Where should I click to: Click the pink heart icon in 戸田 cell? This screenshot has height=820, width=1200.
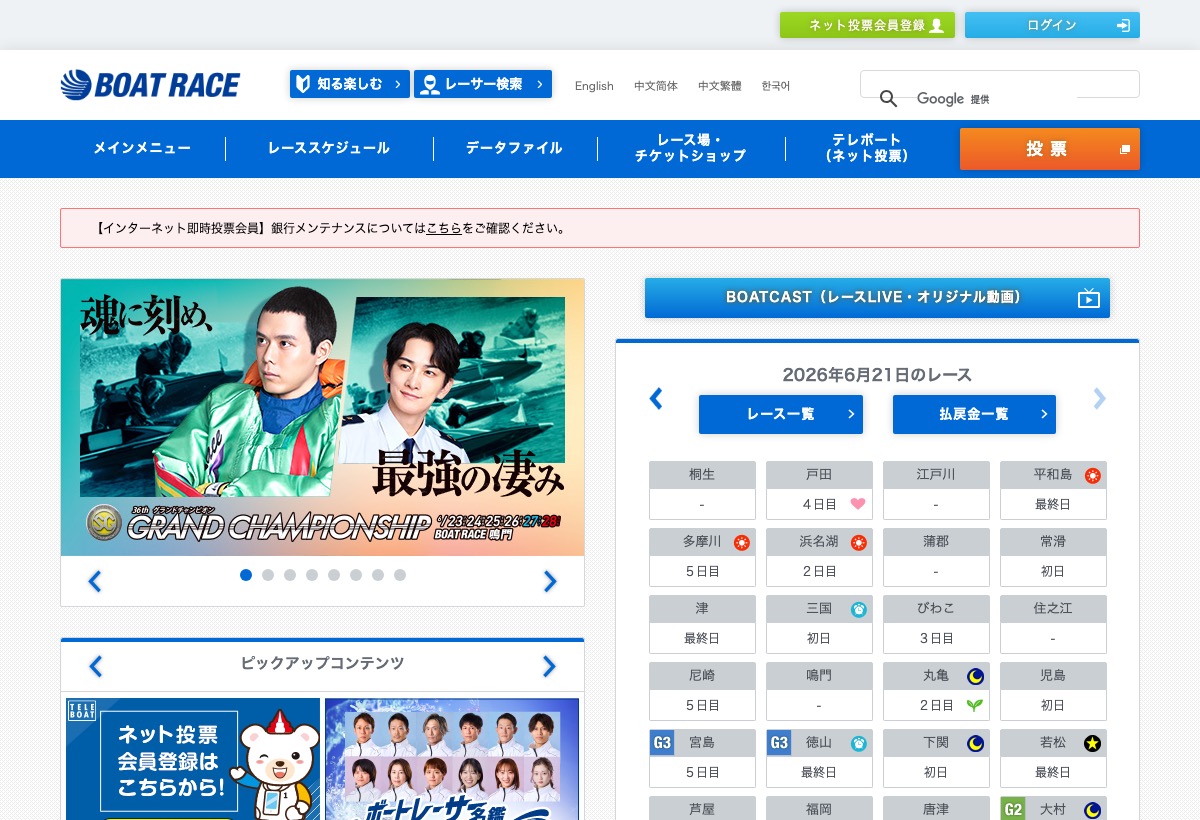pos(858,504)
